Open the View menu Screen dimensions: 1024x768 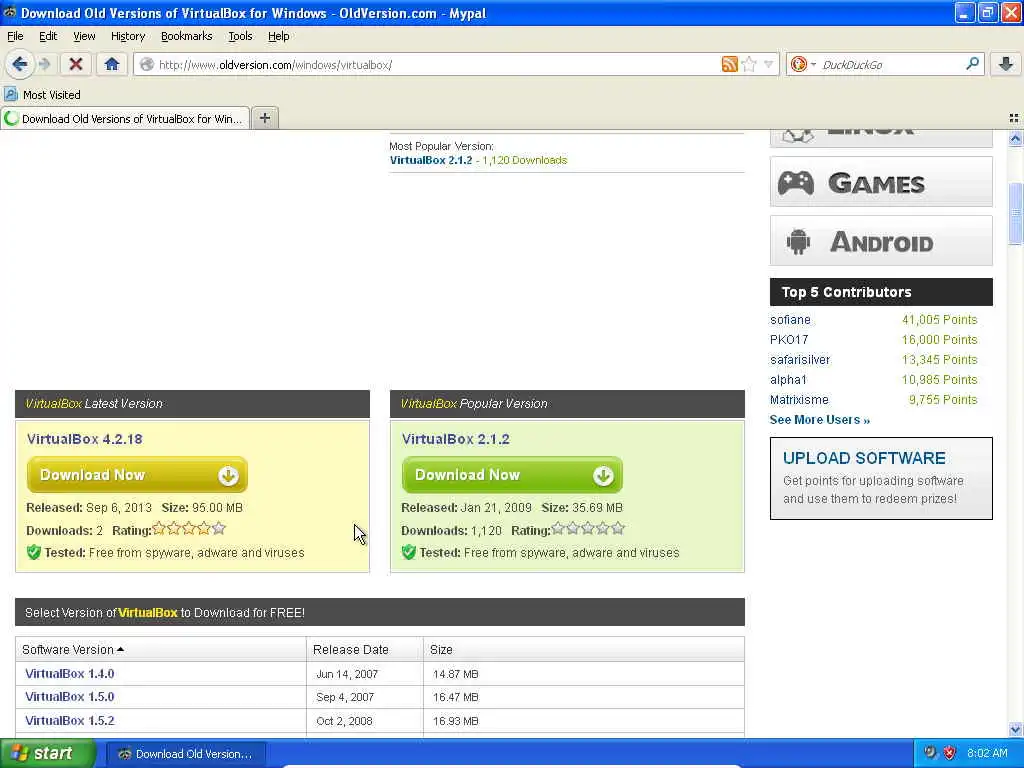coord(84,36)
